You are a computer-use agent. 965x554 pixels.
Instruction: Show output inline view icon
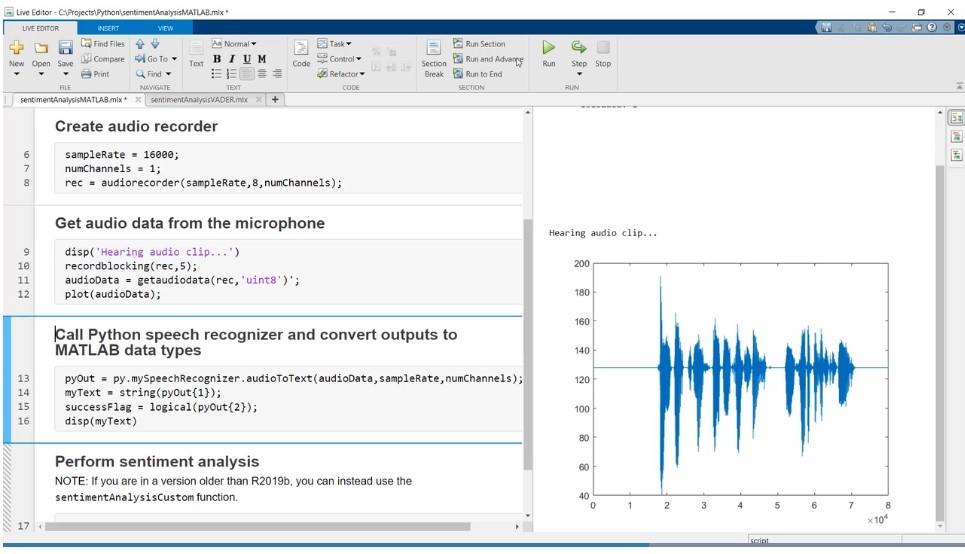pyautogui.click(x=956, y=137)
